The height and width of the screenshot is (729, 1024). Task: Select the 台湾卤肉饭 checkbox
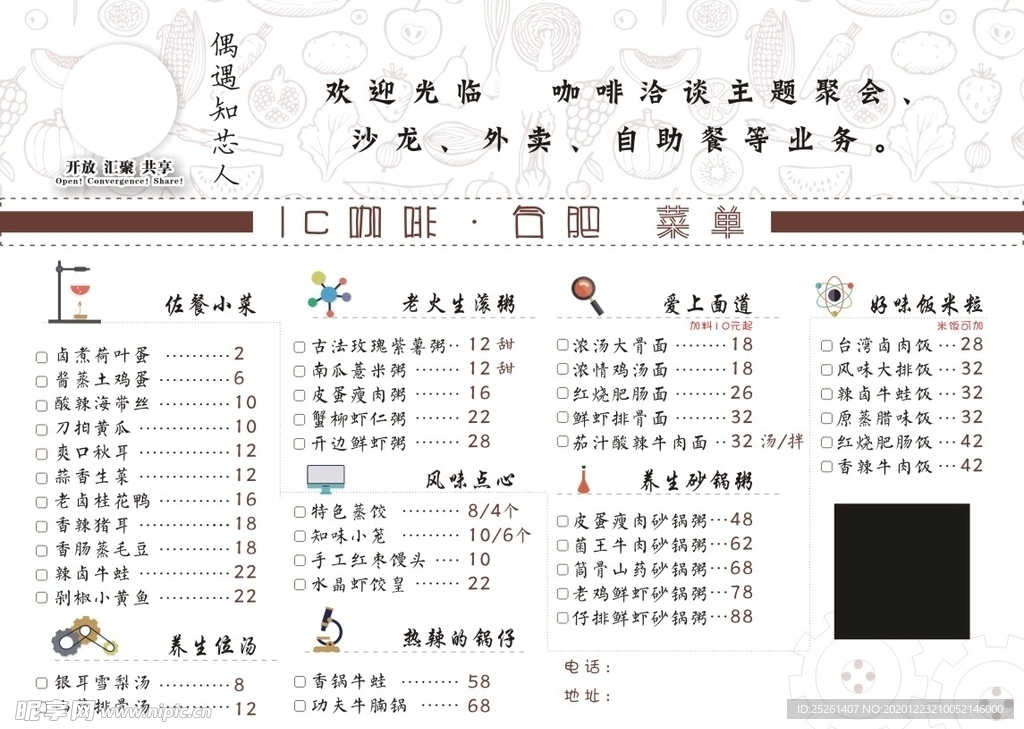tap(827, 346)
